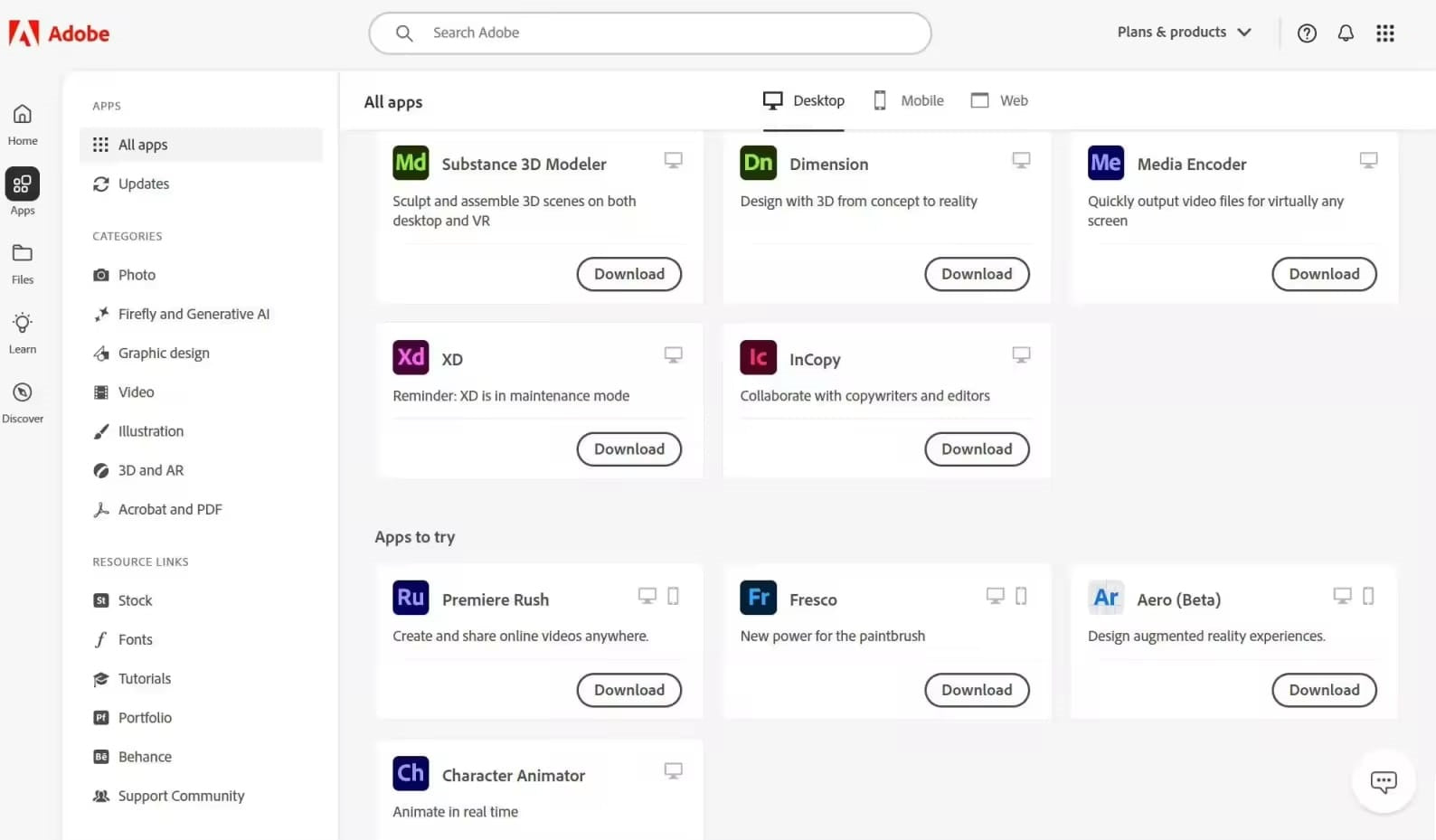Viewport: 1436px width, 840px height.
Task: Open notifications bell icon
Action: click(1346, 33)
